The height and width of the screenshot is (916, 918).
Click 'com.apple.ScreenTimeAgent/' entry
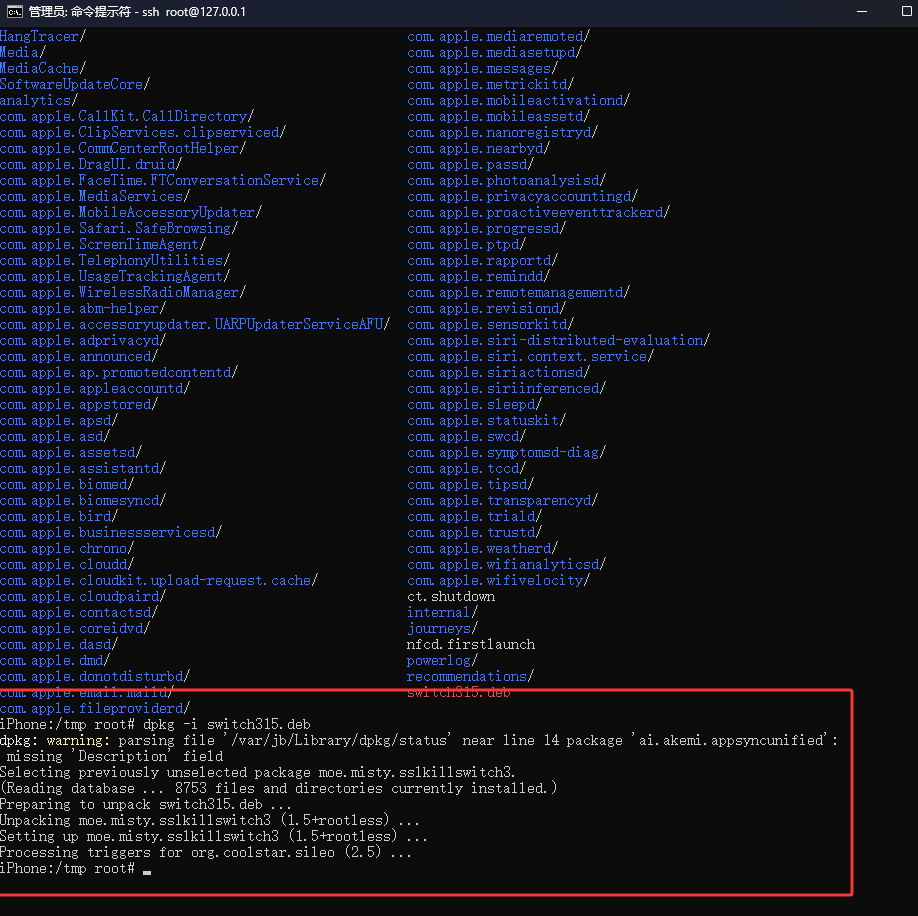click(102, 244)
